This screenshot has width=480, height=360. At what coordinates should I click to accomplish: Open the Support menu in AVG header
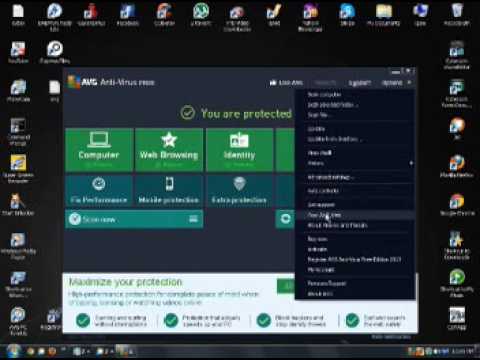[x=359, y=83]
